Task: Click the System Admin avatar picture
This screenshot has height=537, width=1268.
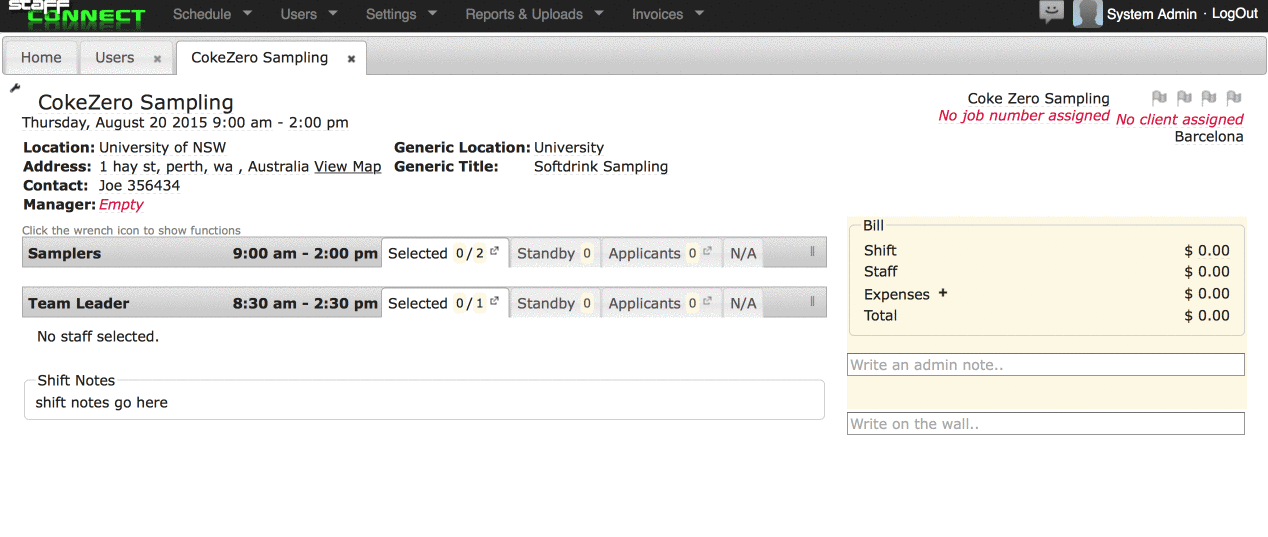Action: click(1087, 13)
